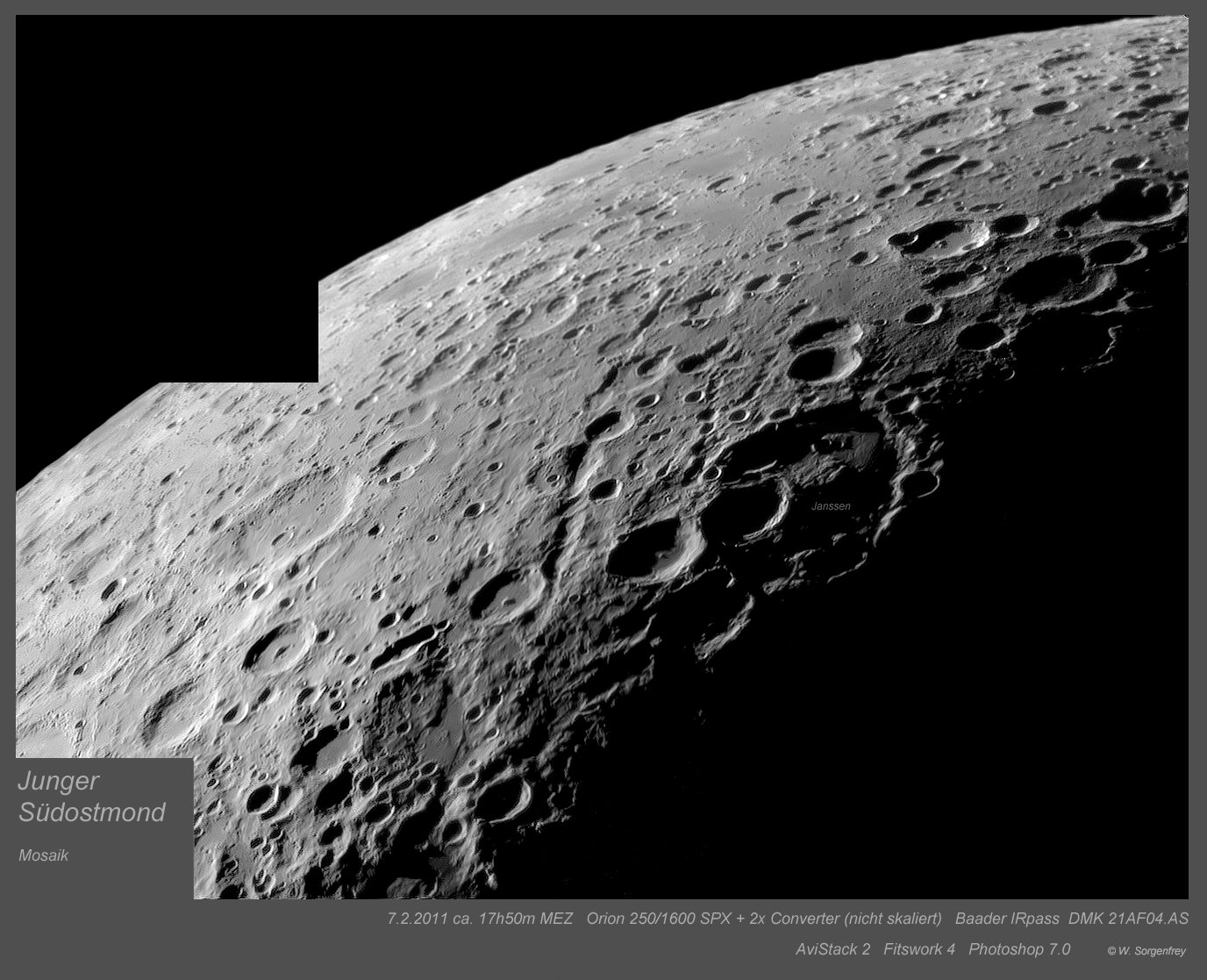
Task: Click the 'Janssen' crater label
Action: [831, 506]
